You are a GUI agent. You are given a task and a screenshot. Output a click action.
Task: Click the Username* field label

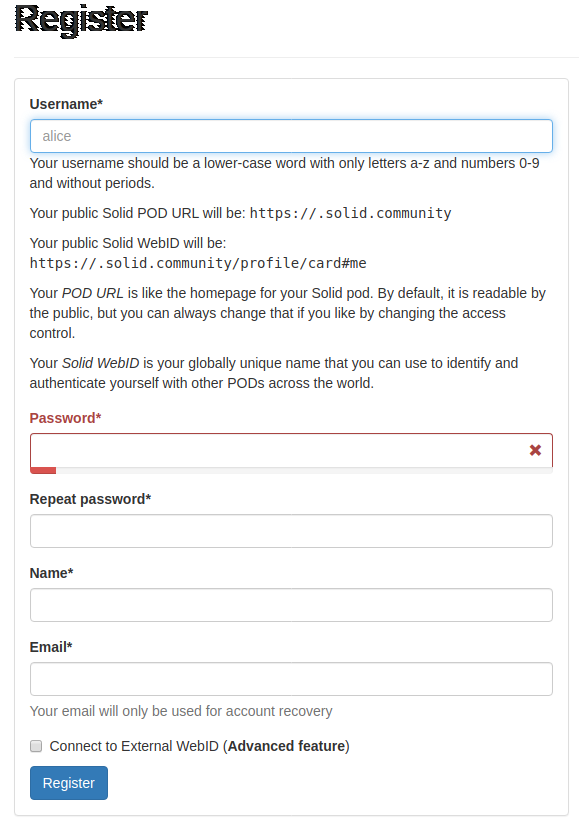tap(66, 104)
